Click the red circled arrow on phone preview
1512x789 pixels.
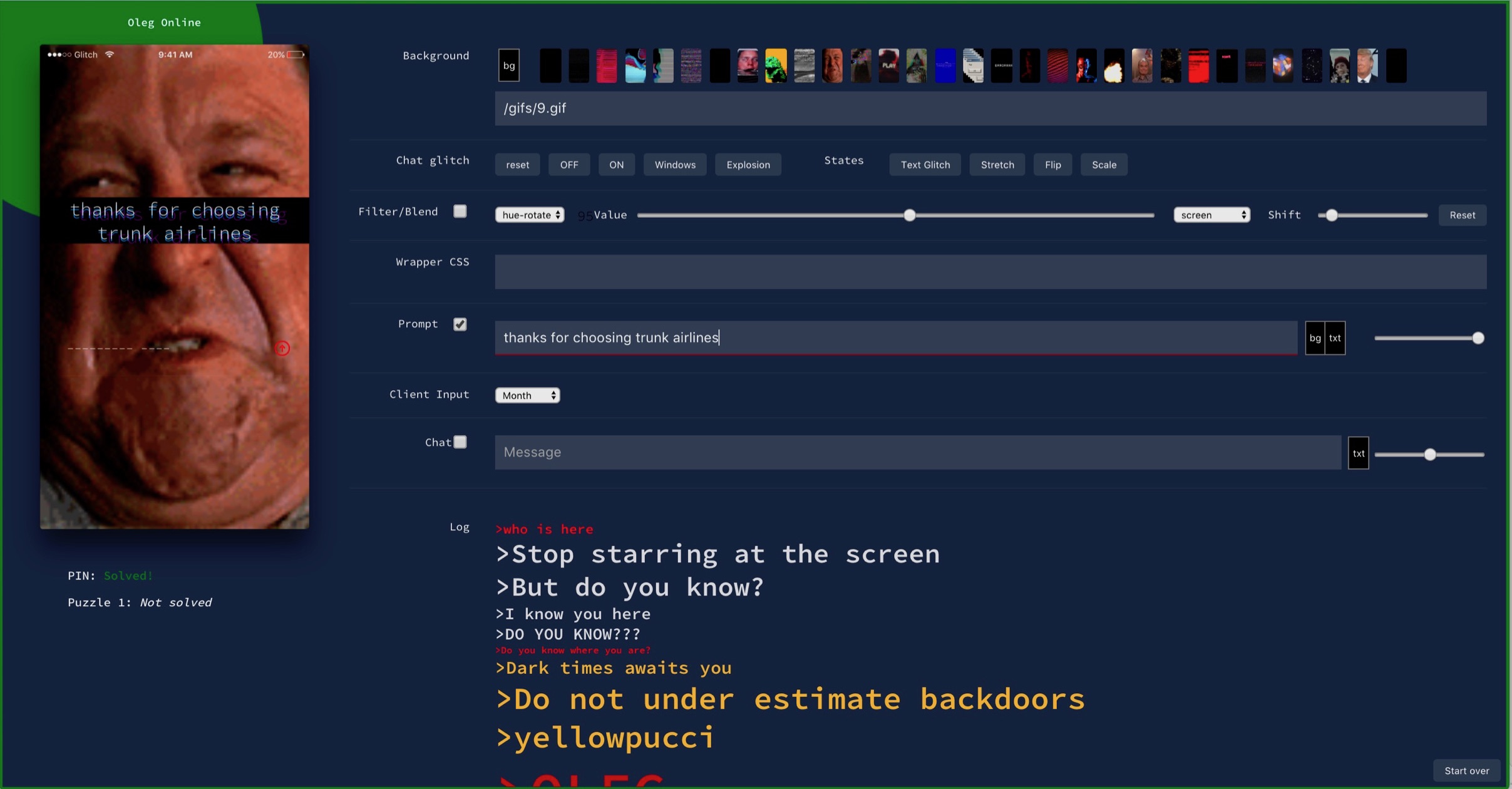pyautogui.click(x=282, y=348)
